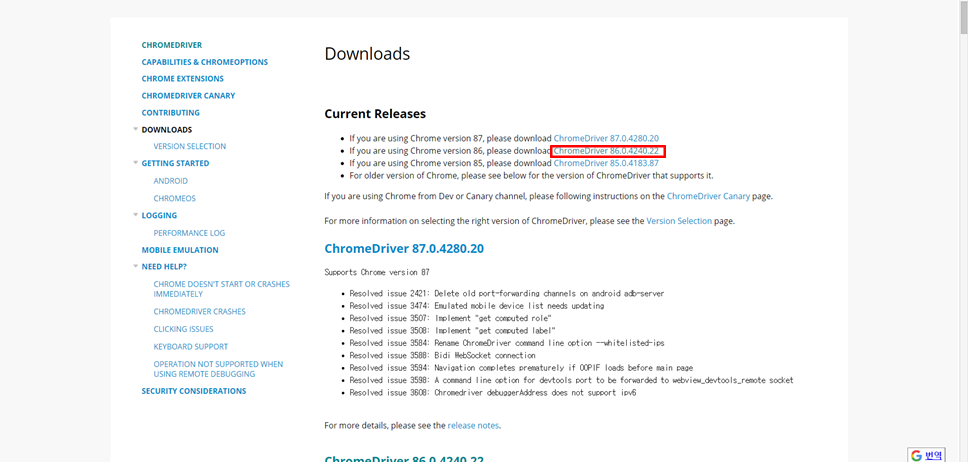Open Chrome Extensions sidebar link
This screenshot has height=462, width=968.
182,79
